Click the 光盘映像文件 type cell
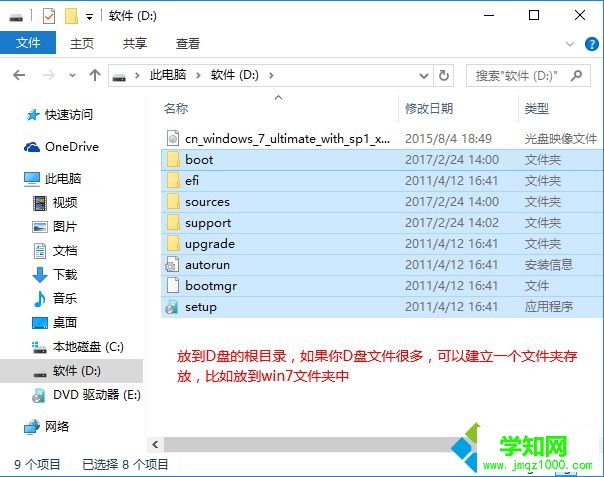The width and height of the screenshot is (604, 477). (x=560, y=139)
